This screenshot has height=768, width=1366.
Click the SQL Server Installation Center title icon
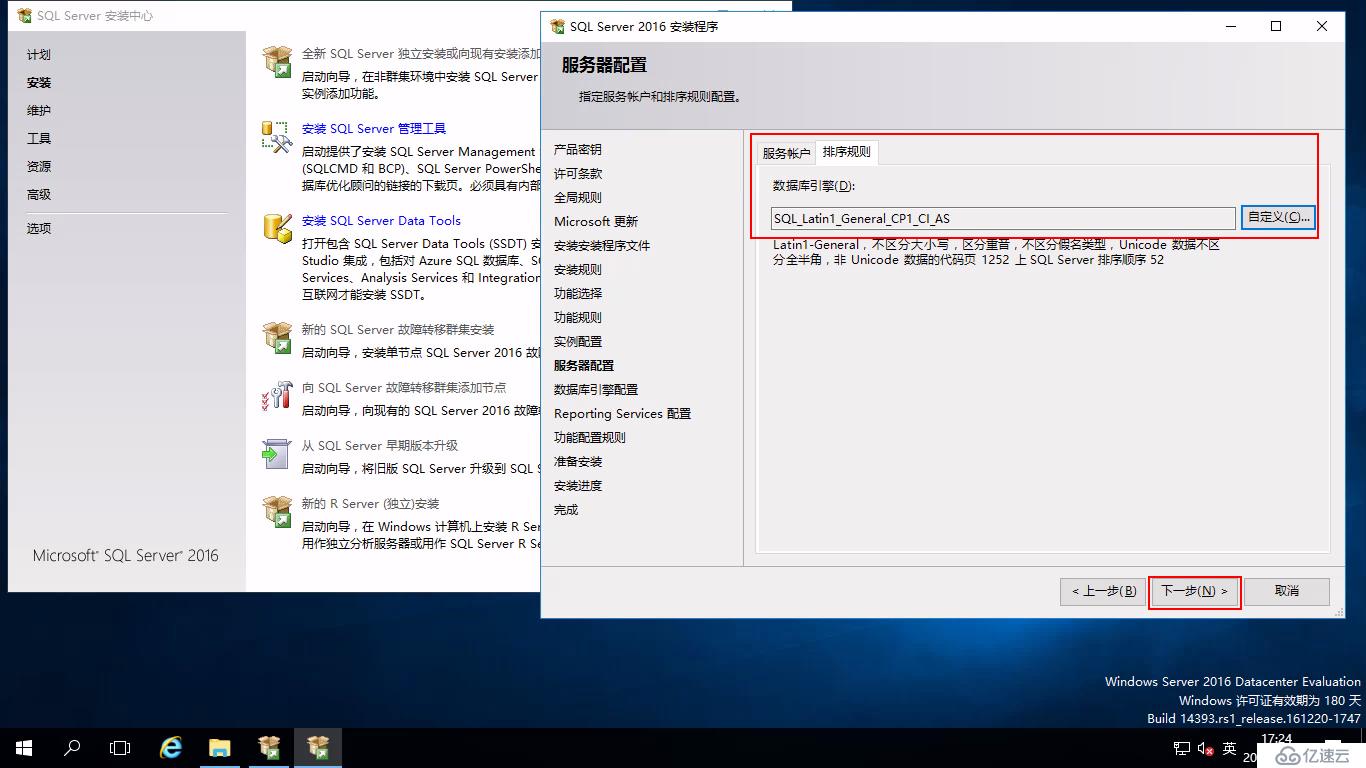tap(24, 16)
